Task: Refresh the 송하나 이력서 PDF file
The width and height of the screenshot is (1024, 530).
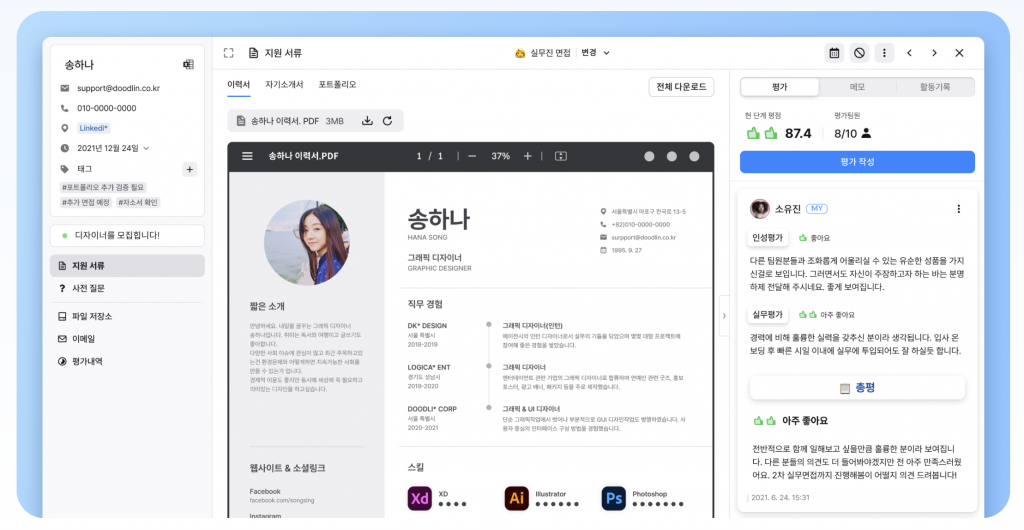Action: (x=387, y=121)
